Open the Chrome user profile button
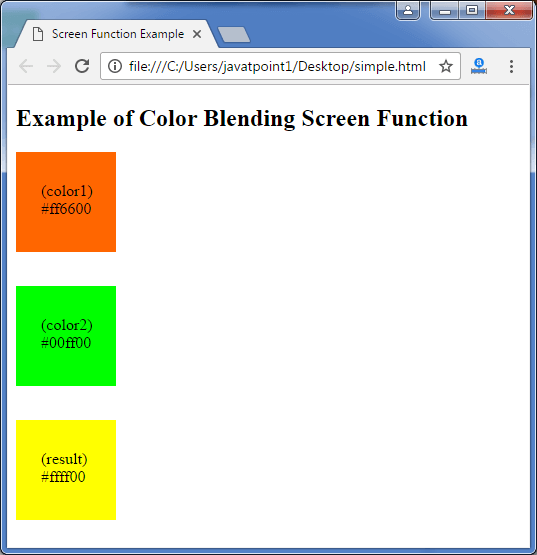The width and height of the screenshot is (537, 555). (408, 10)
